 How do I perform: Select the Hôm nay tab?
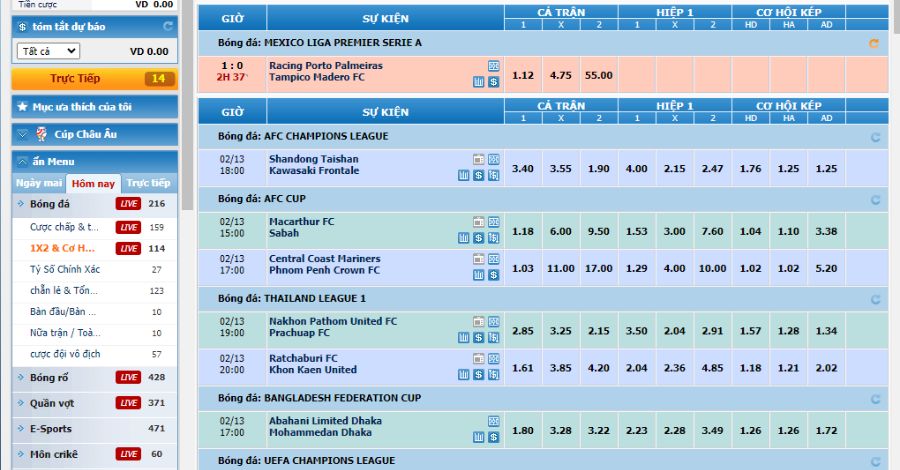[x=93, y=184]
